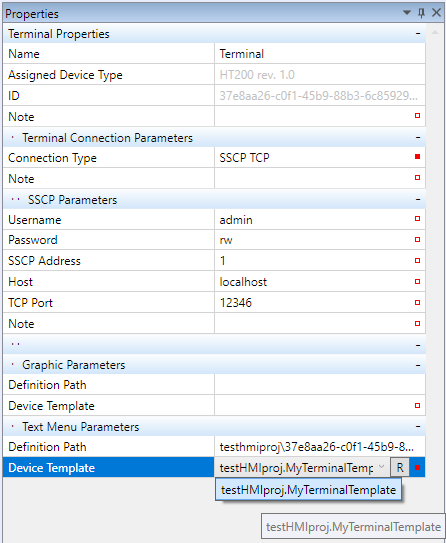Viewport: 446px width, 543px height.
Task: Click the red square beside Username
Action: coord(417,219)
